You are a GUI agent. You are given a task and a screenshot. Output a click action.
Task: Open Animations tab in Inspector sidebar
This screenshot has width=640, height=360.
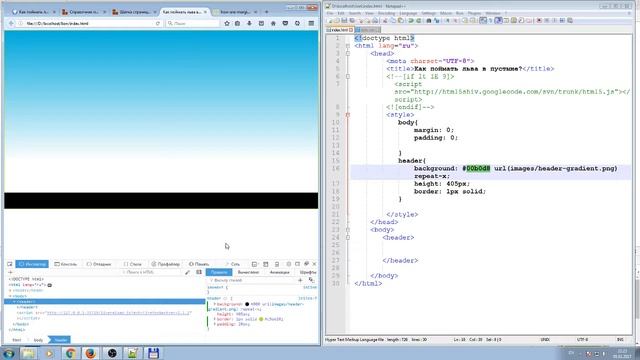[280, 272]
